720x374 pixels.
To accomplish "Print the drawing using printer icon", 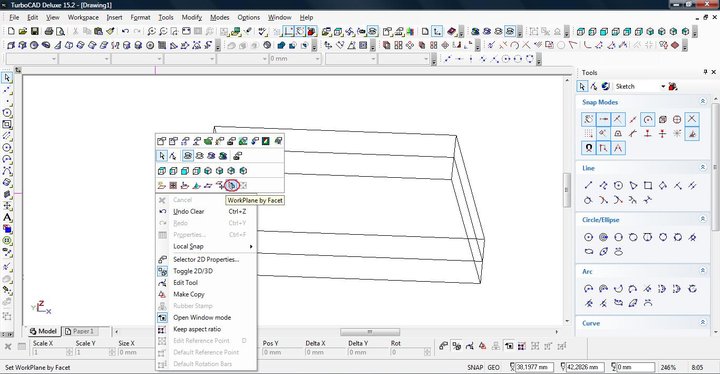I will [x=49, y=32].
